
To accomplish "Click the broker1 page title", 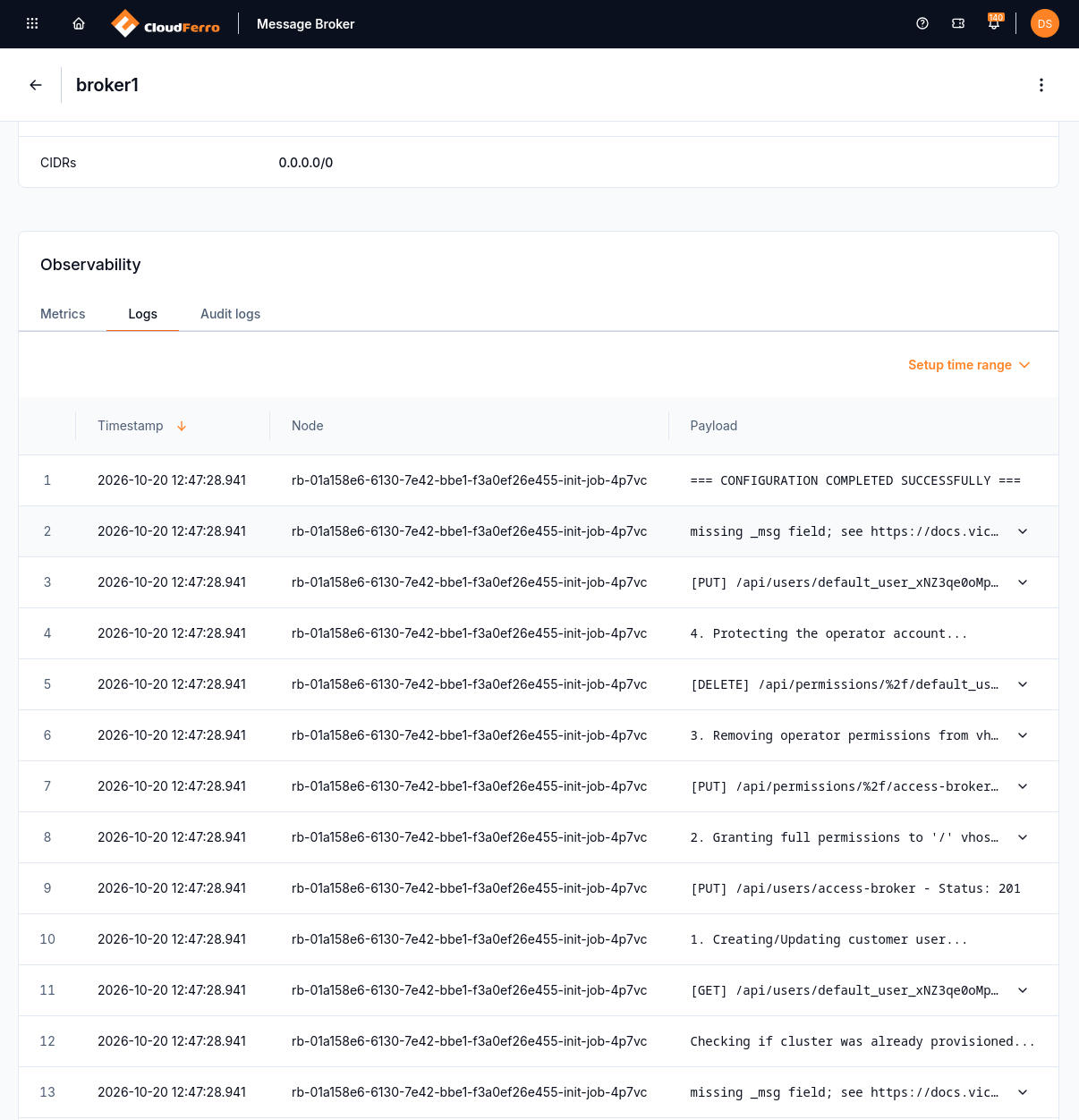I will (107, 85).
